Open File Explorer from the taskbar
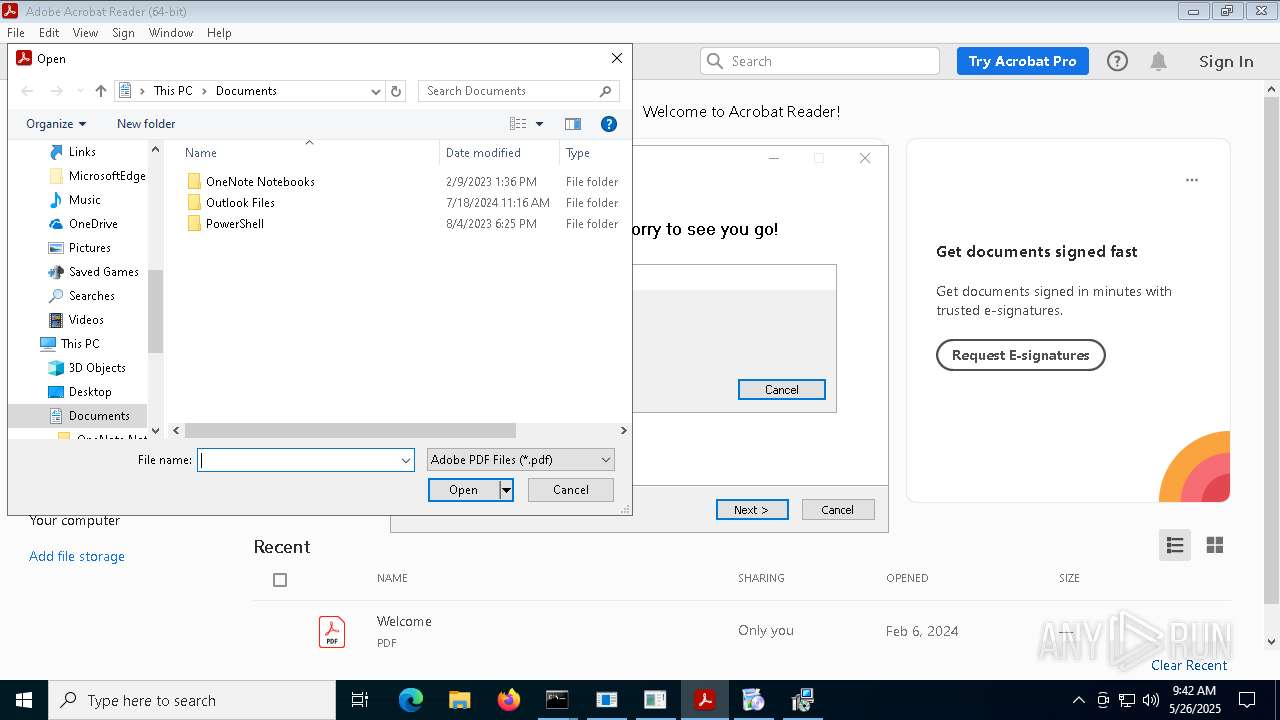The image size is (1280, 720). pos(459,700)
